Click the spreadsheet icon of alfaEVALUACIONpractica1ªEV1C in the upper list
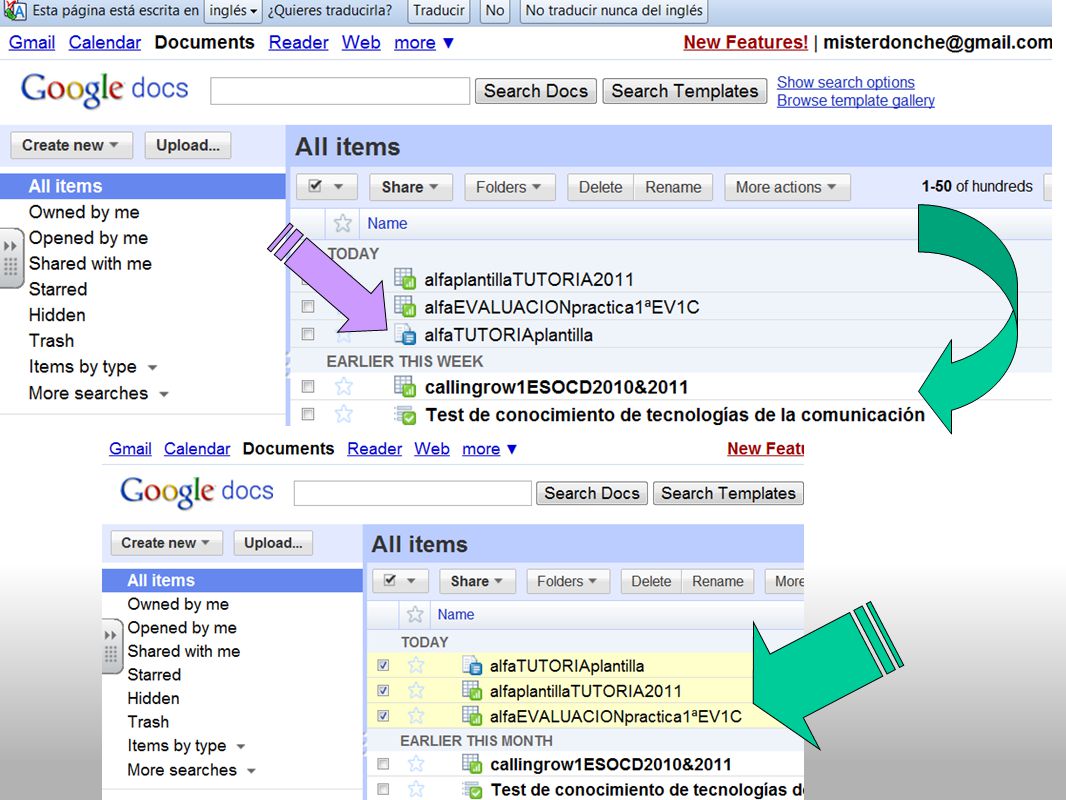 tap(405, 307)
